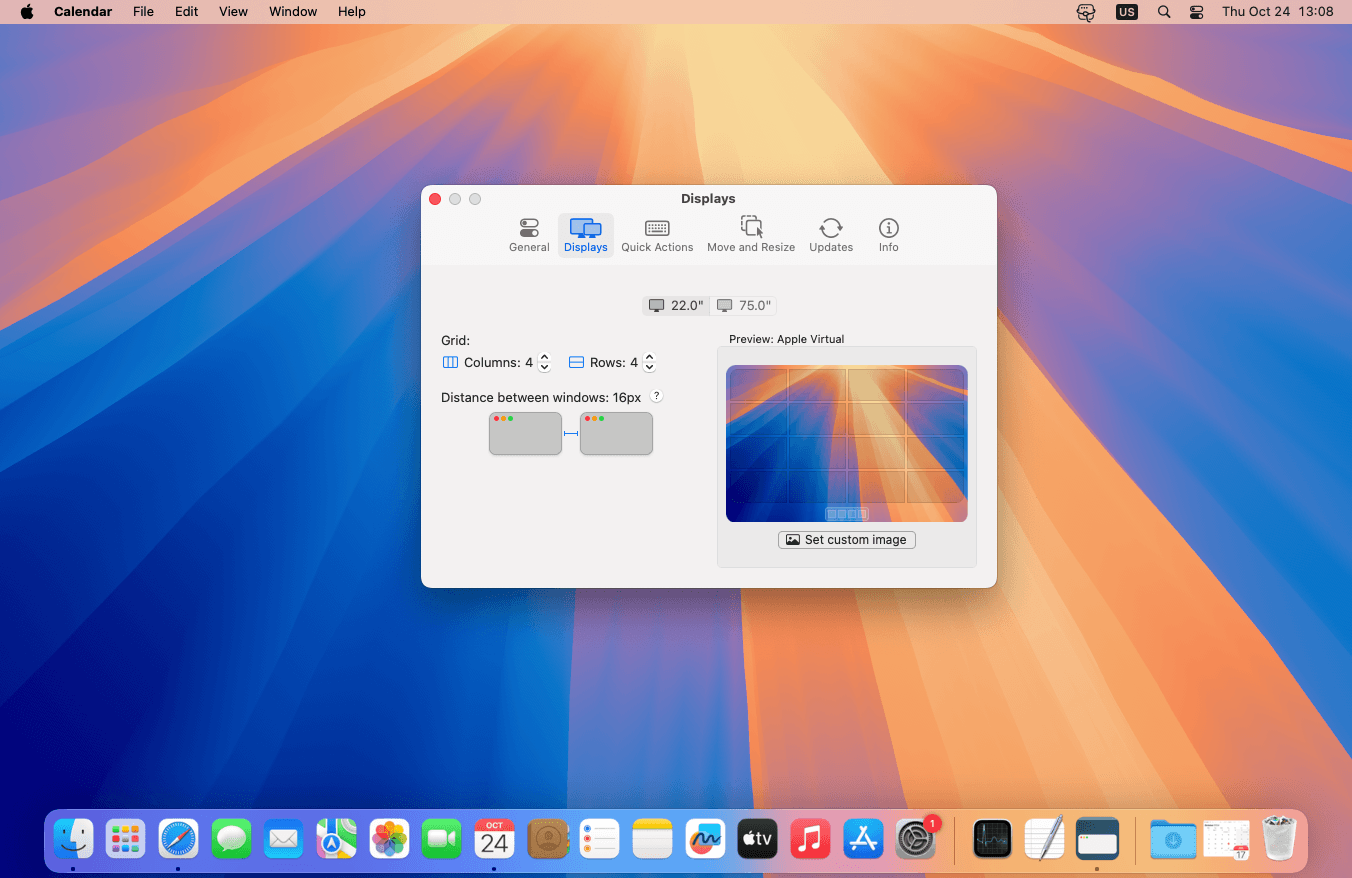Open the minimized calendar window in dock
This screenshot has width=1352, height=878.
[x=1226, y=839]
